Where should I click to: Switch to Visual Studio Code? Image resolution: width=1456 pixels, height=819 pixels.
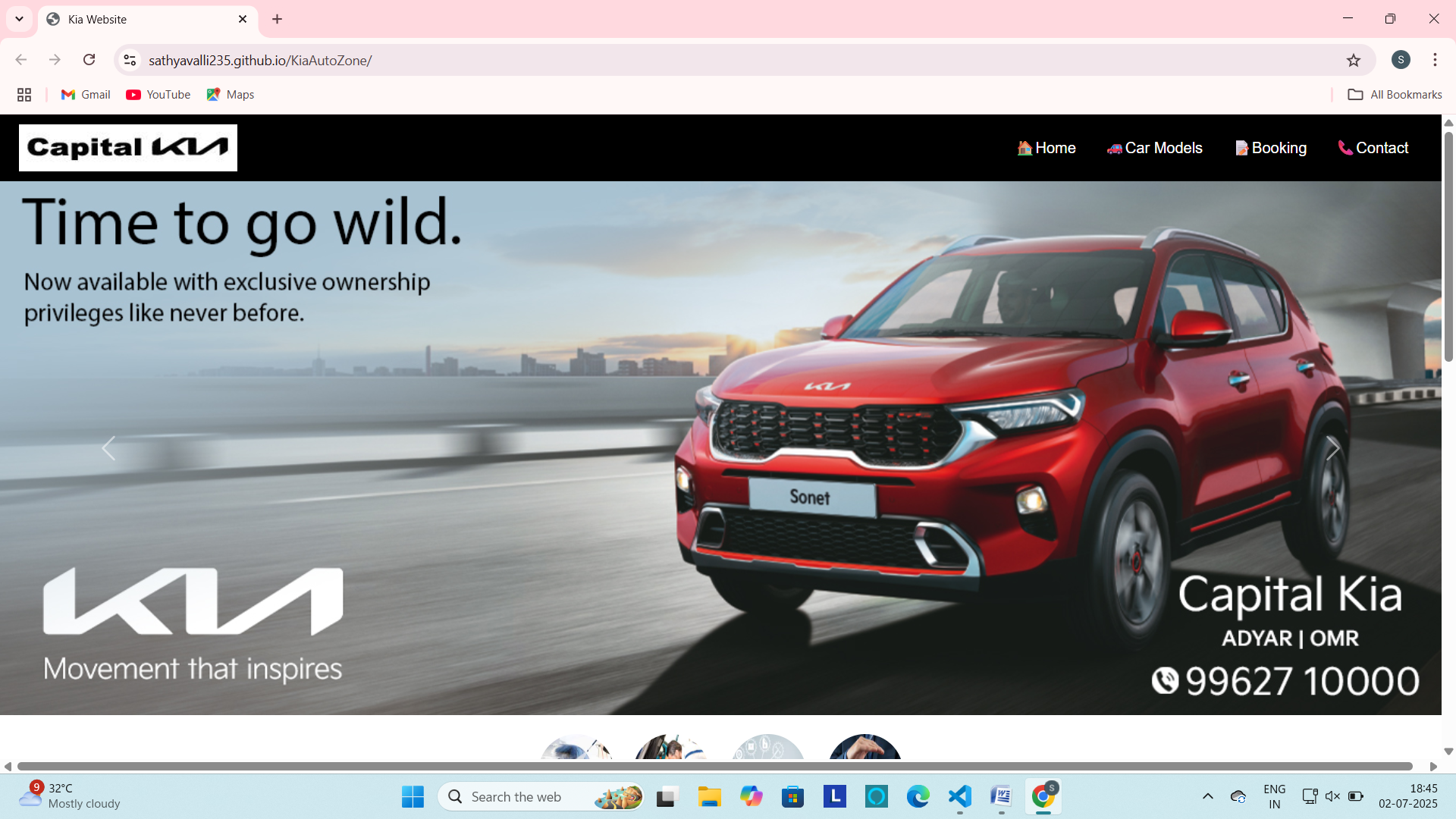coord(959,797)
